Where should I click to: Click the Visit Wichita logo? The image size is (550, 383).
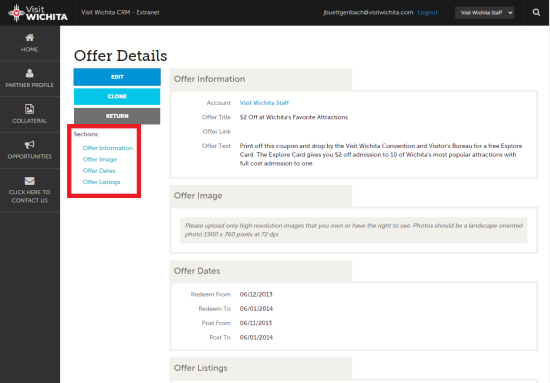click(38, 13)
